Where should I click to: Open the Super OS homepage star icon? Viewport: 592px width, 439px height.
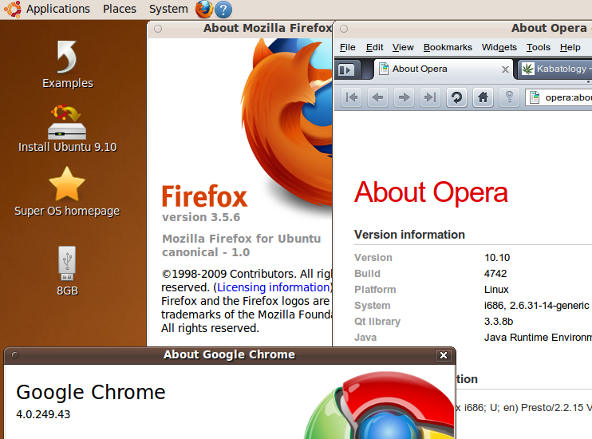[67, 192]
